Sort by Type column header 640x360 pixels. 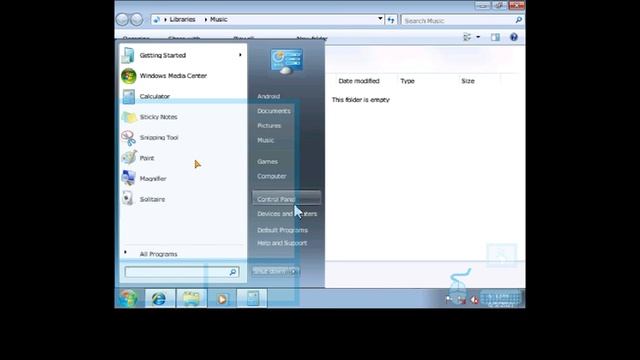(407, 81)
